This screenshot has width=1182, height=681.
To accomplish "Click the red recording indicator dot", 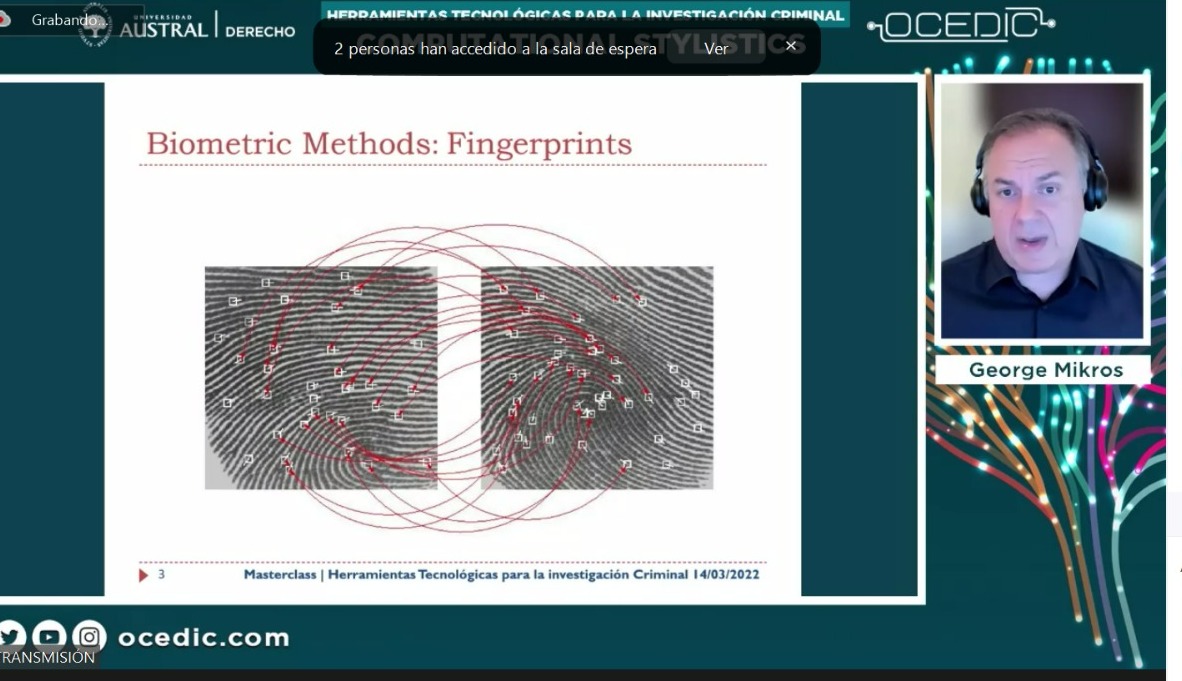I will click(5, 19).
